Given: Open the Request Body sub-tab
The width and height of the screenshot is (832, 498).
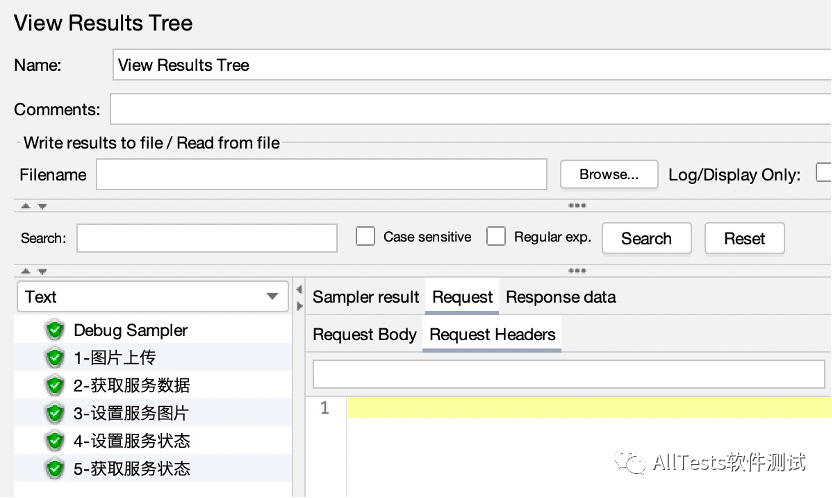Looking at the screenshot, I should (365, 335).
